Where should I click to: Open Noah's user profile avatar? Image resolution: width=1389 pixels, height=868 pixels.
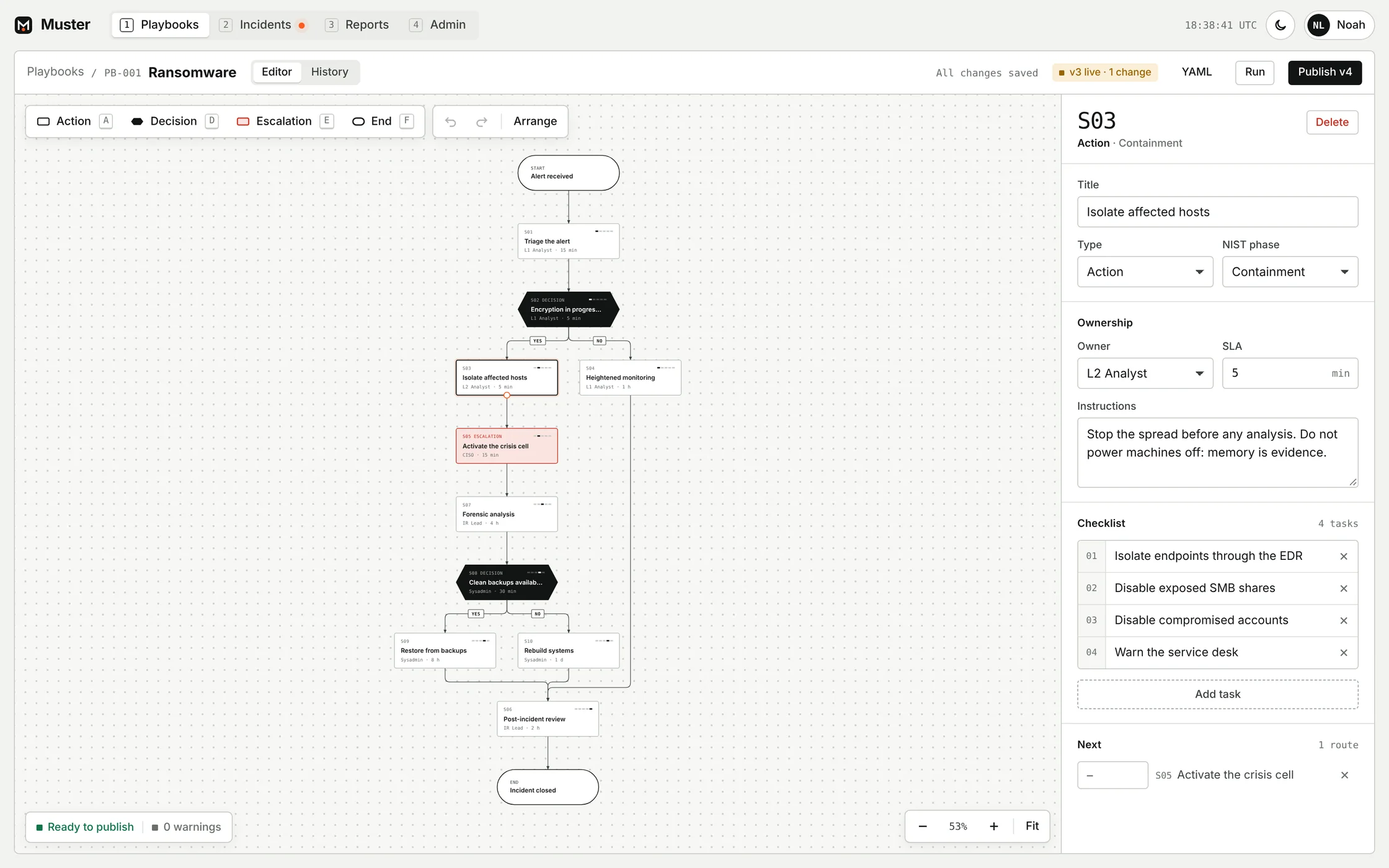click(1318, 25)
